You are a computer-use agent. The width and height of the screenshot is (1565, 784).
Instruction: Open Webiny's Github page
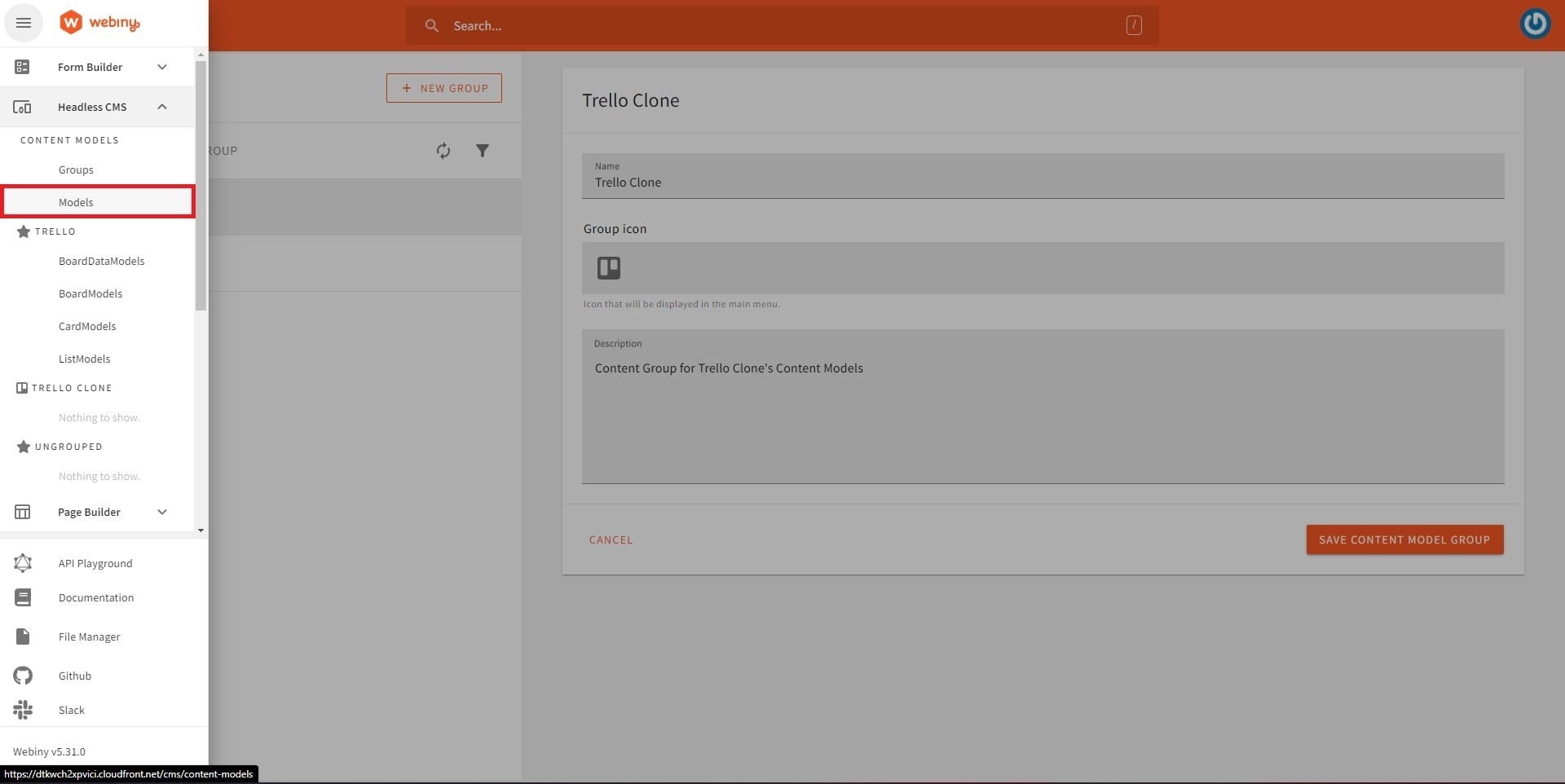coord(74,675)
